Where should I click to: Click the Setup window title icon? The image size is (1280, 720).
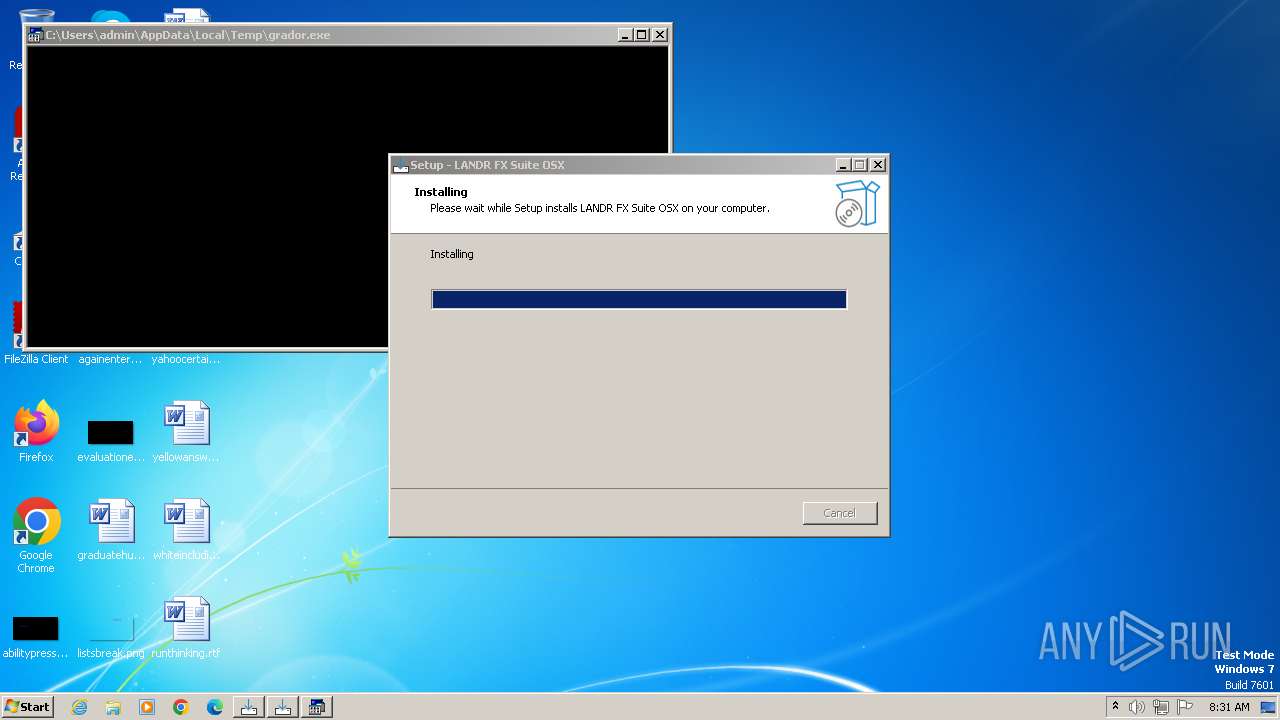coord(401,165)
